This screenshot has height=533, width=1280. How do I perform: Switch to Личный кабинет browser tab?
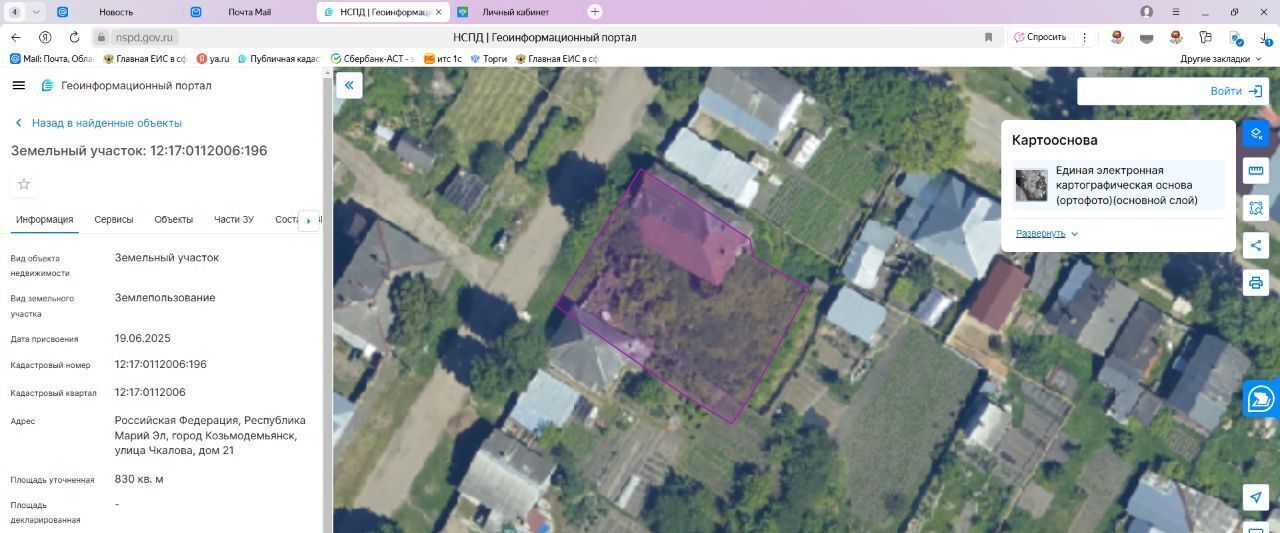[515, 12]
